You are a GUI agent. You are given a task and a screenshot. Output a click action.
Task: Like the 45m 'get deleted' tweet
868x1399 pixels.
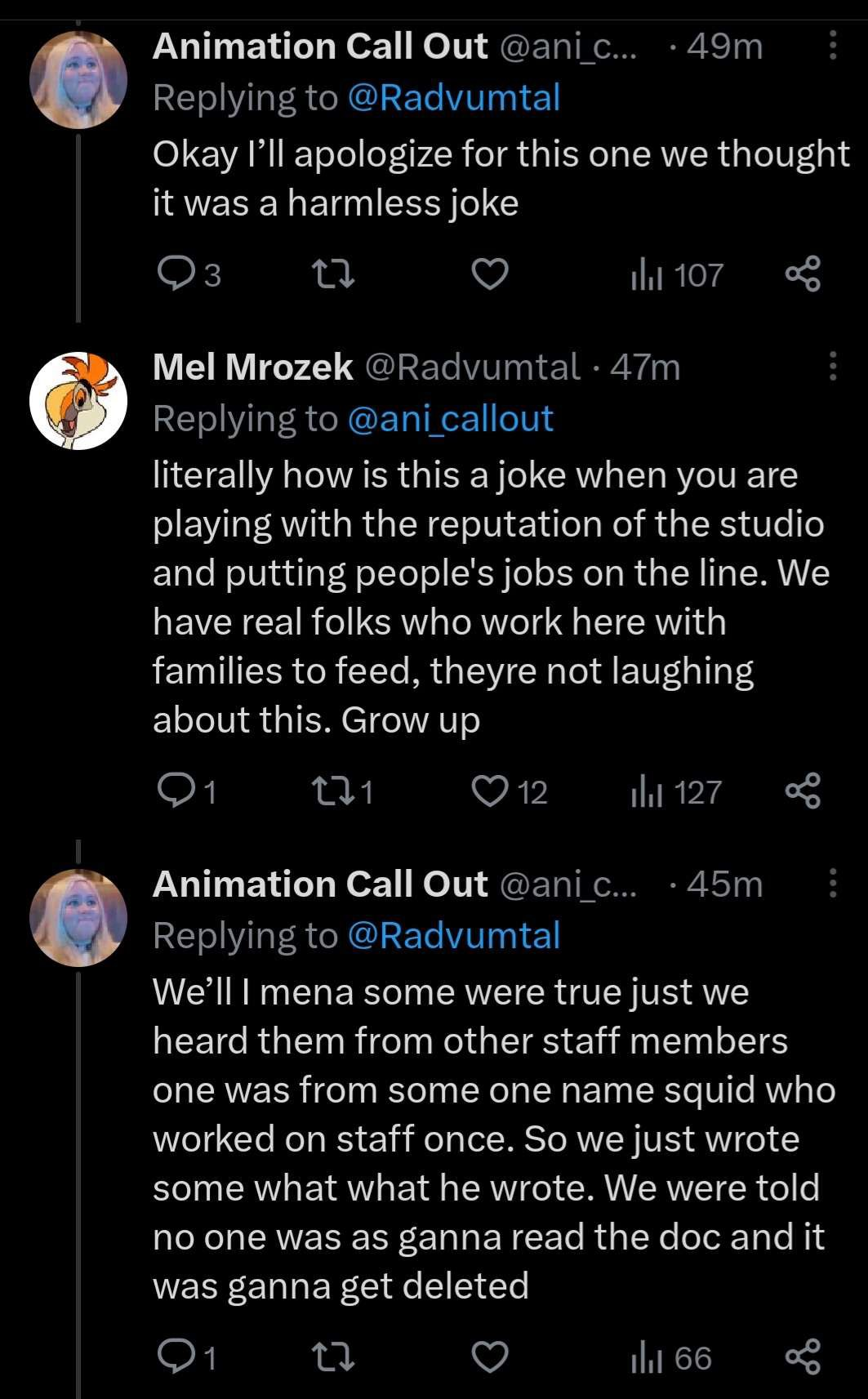(490, 1357)
